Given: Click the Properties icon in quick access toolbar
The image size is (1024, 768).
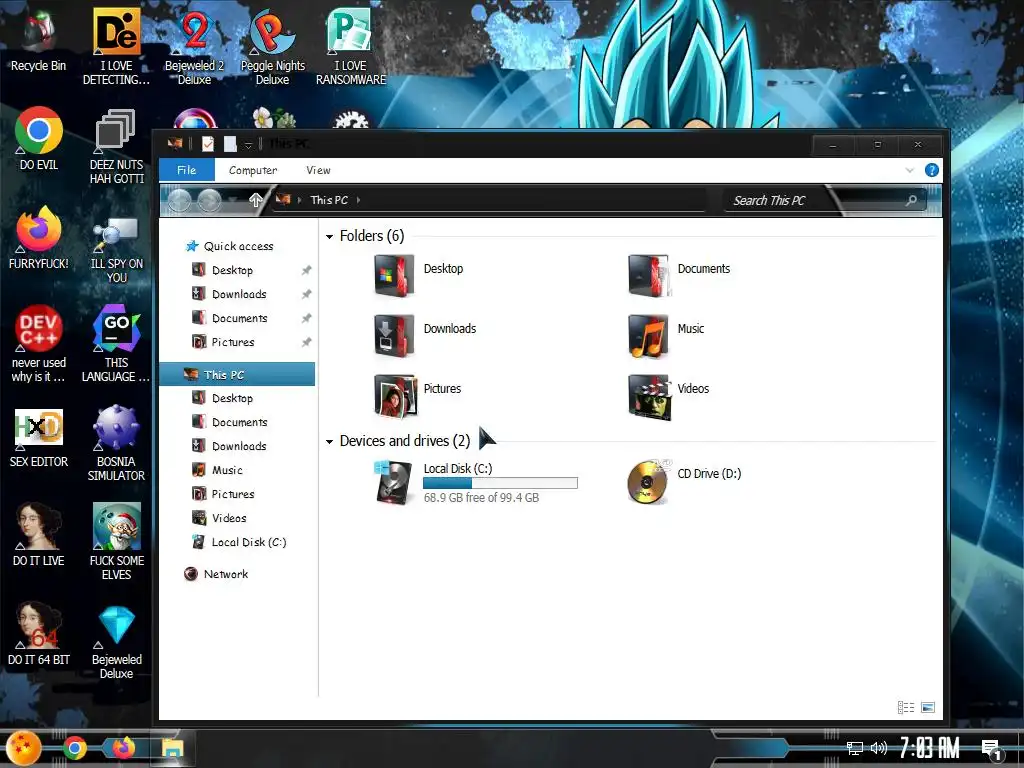Looking at the screenshot, I should (208, 144).
